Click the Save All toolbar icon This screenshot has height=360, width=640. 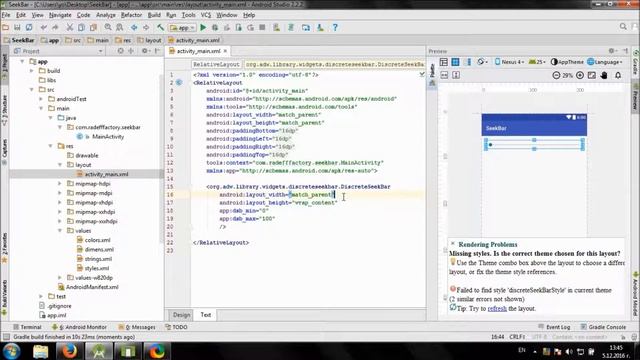click(17, 27)
